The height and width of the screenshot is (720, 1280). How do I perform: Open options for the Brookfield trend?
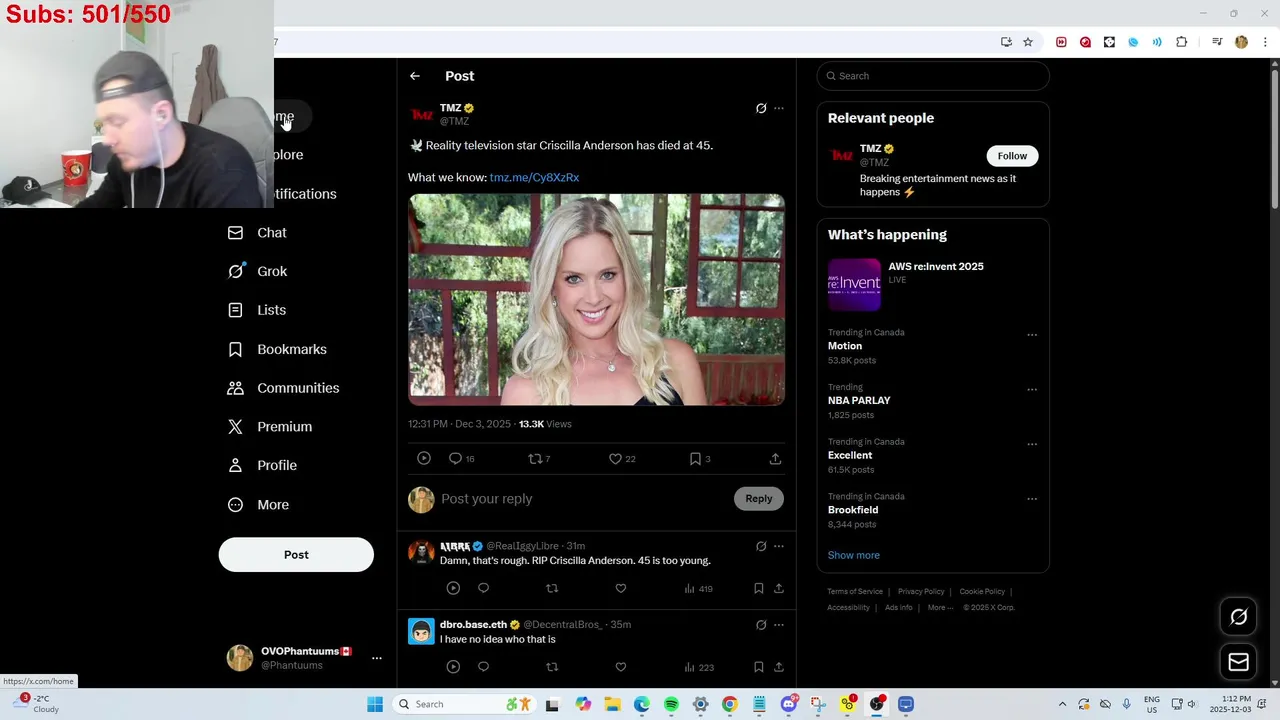tap(1032, 498)
